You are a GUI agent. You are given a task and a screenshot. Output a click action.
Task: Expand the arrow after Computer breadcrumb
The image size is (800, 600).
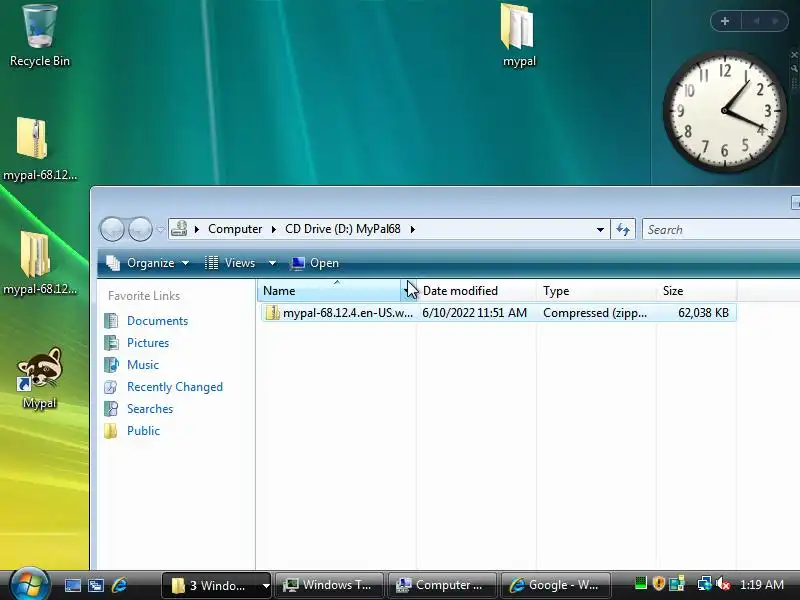click(273, 229)
